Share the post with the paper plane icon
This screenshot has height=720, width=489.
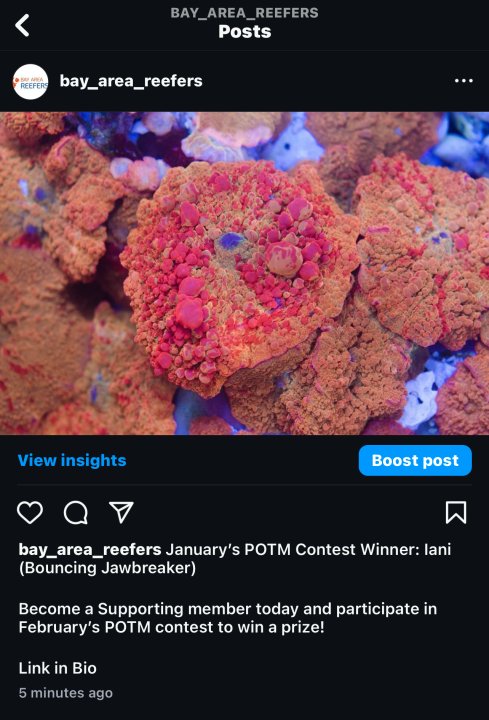(121, 512)
